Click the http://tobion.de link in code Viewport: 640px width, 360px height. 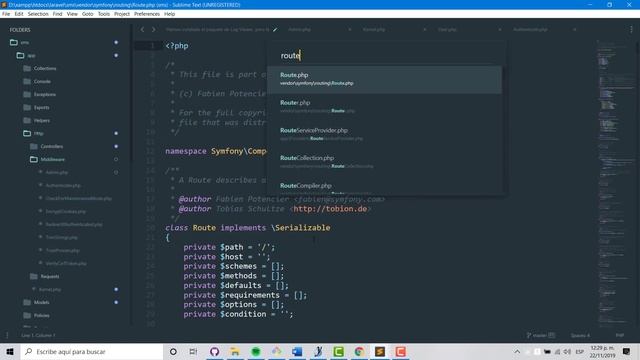pos(330,209)
